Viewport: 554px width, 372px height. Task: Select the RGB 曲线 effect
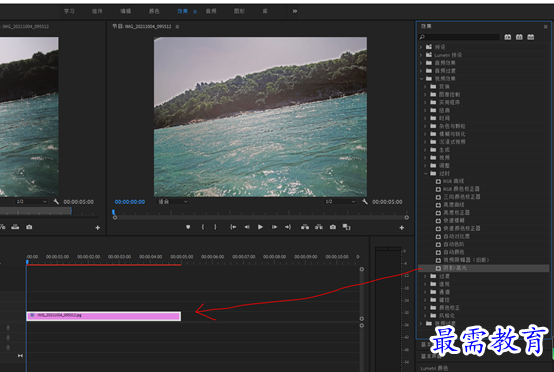pyautogui.click(x=453, y=181)
